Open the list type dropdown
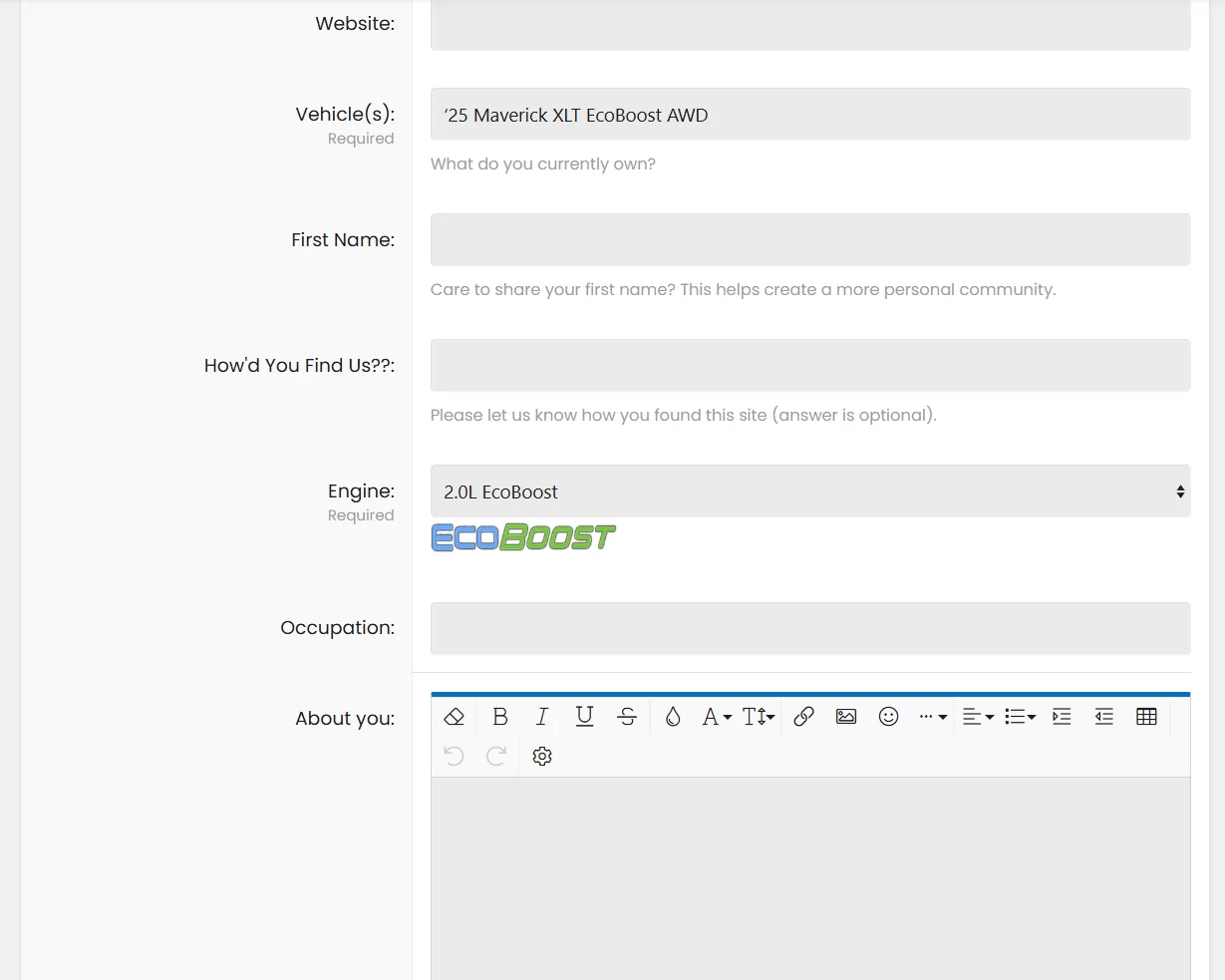The image size is (1225, 980). [1020, 716]
